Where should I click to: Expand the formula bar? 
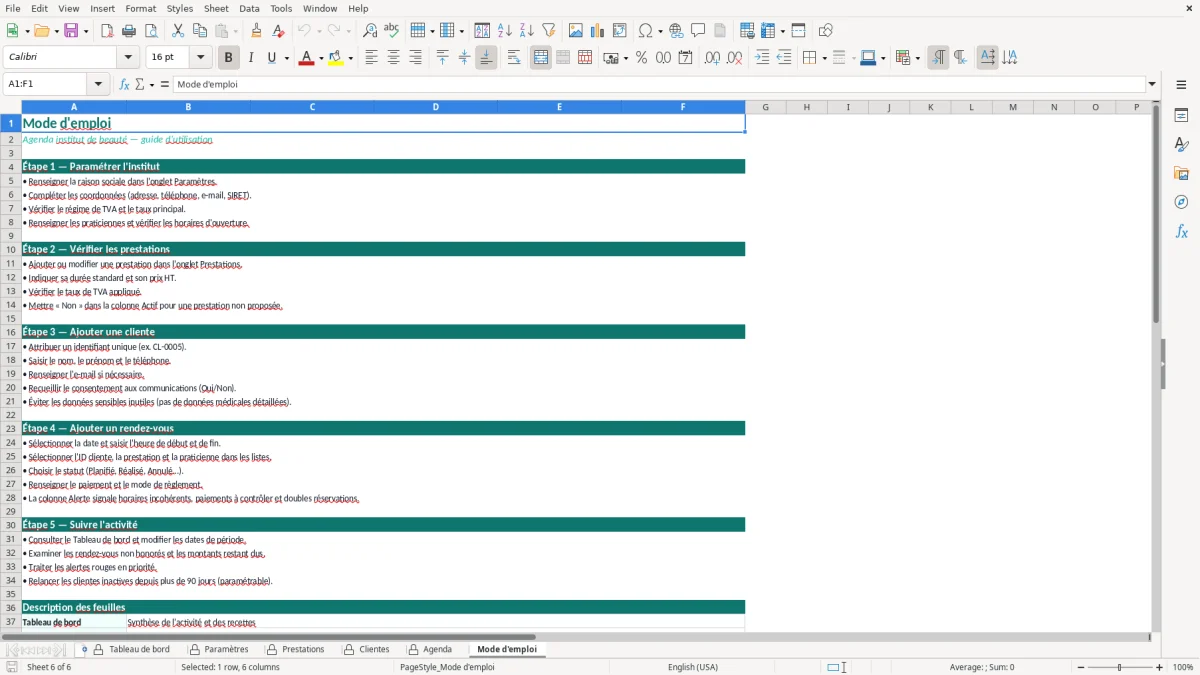[x=1152, y=84]
